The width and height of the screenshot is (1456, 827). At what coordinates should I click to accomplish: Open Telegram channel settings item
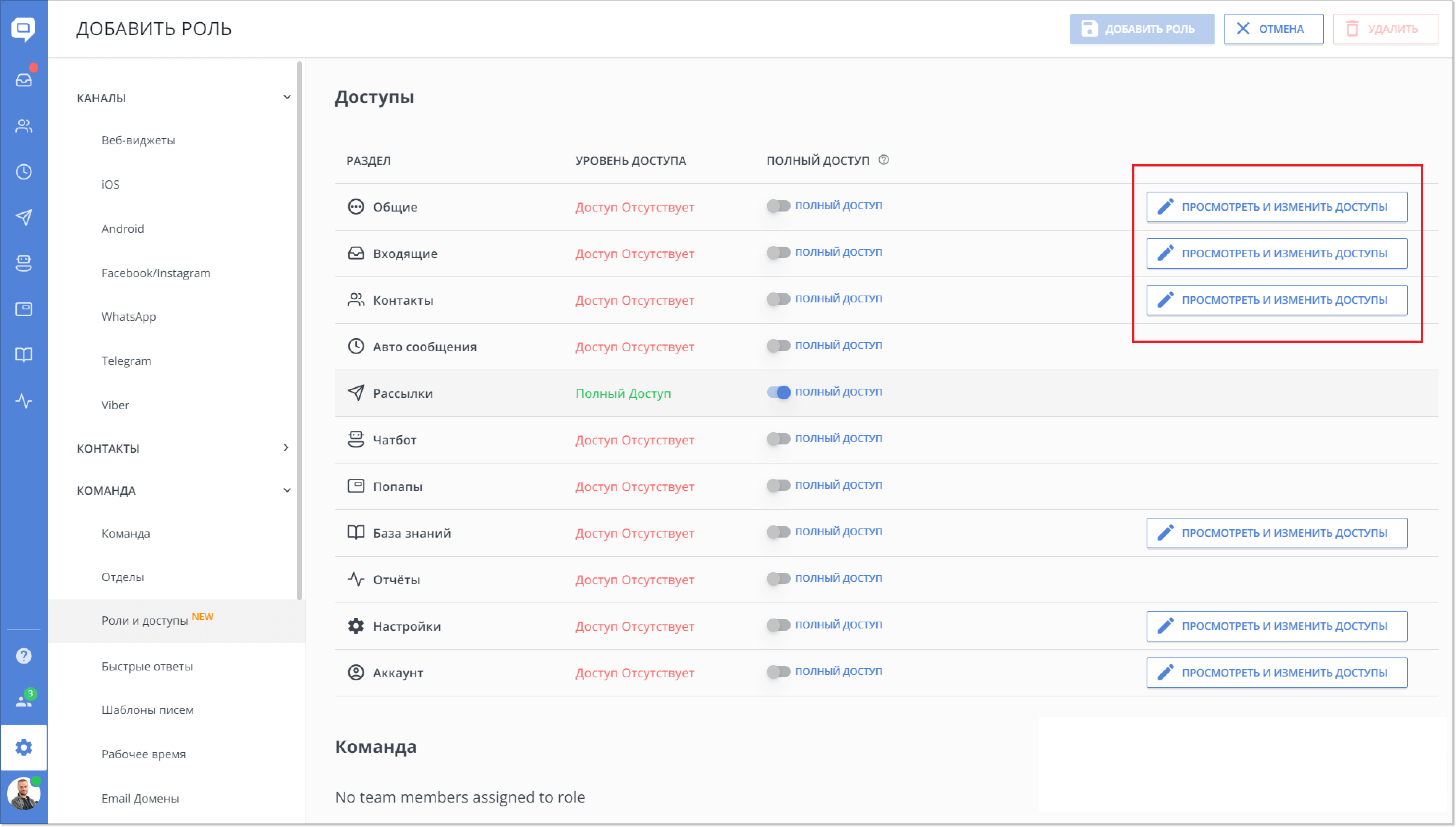tap(126, 361)
